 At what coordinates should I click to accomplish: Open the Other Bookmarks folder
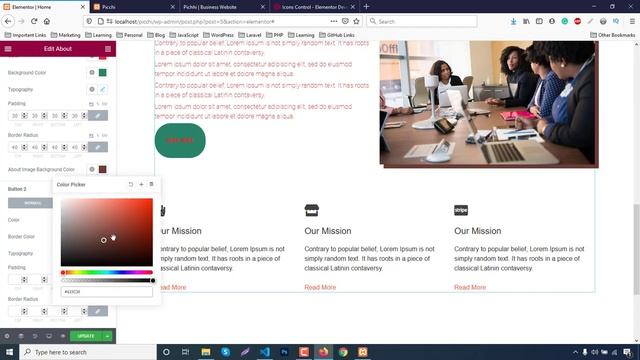click(x=613, y=35)
